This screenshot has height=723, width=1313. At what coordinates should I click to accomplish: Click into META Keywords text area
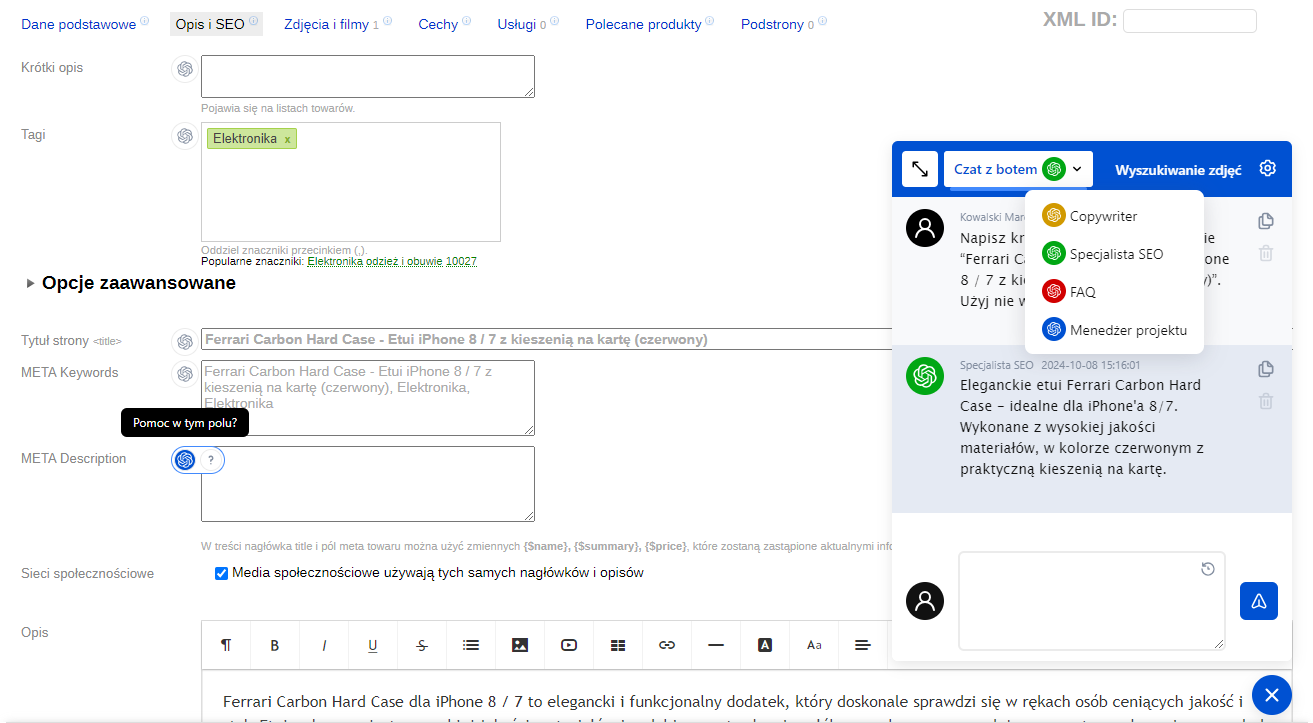pos(368,398)
